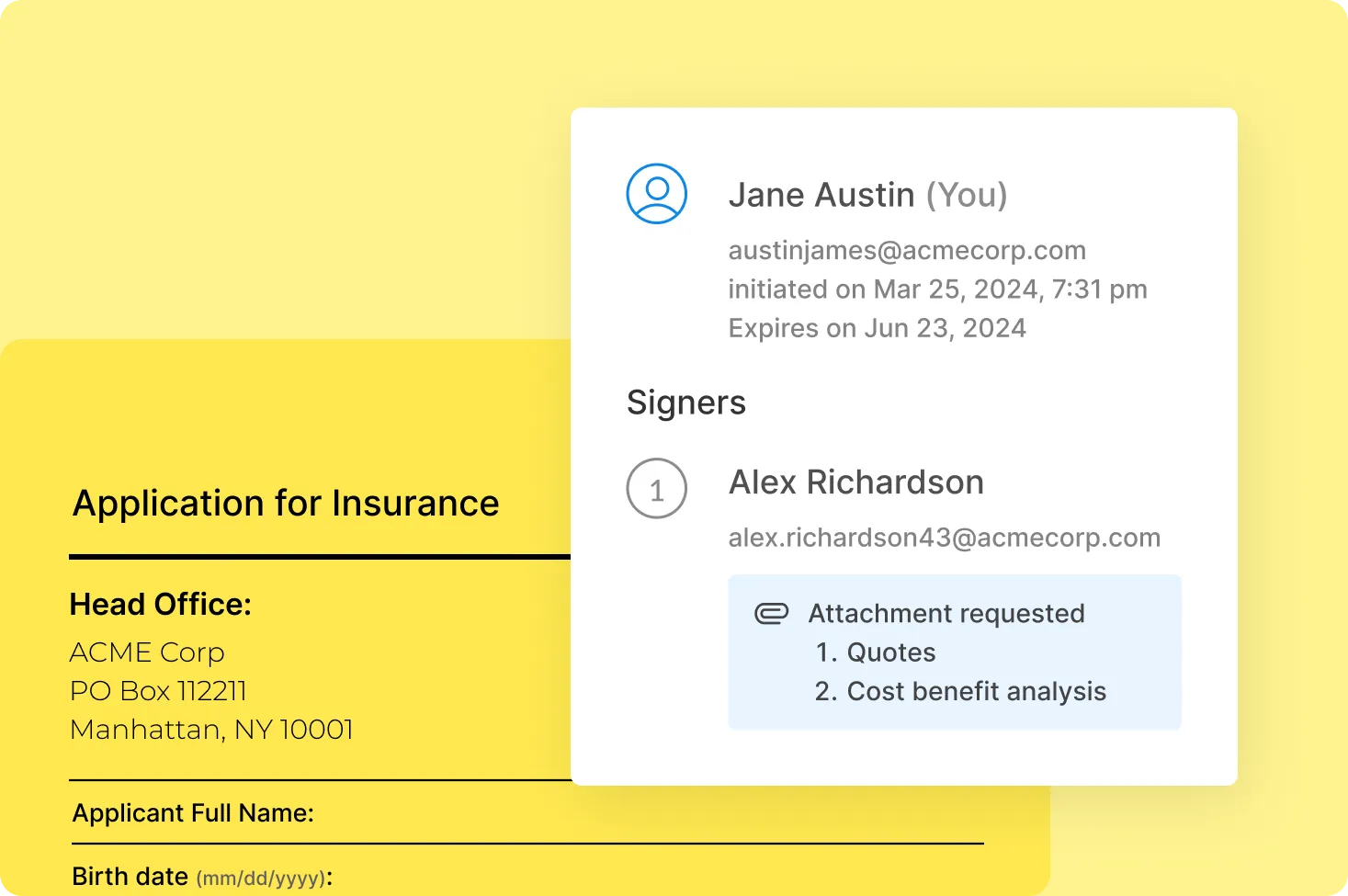This screenshot has height=896, width=1348.
Task: Select the Application for Insurance document heading
Action: (286, 503)
